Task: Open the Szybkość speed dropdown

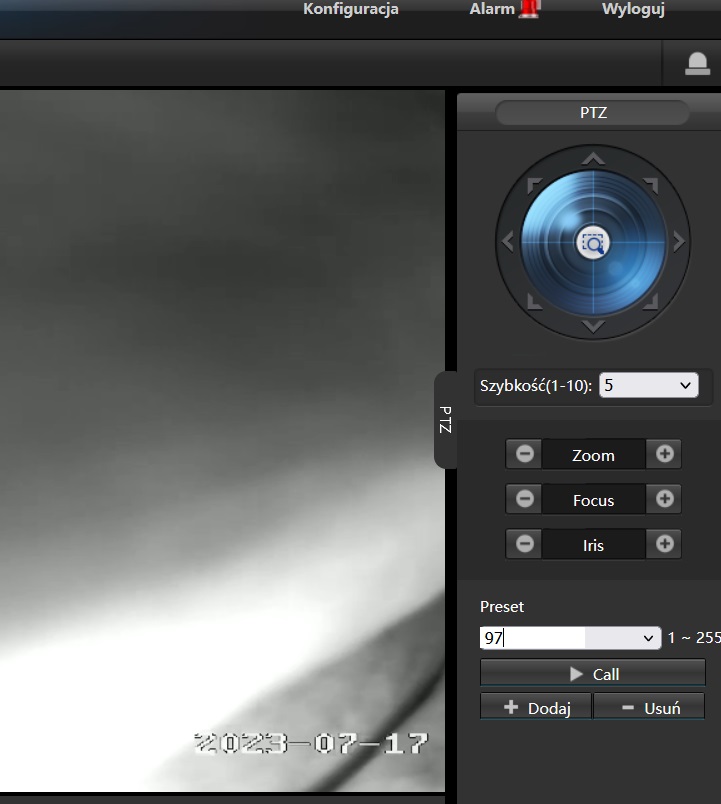Action: (x=649, y=385)
